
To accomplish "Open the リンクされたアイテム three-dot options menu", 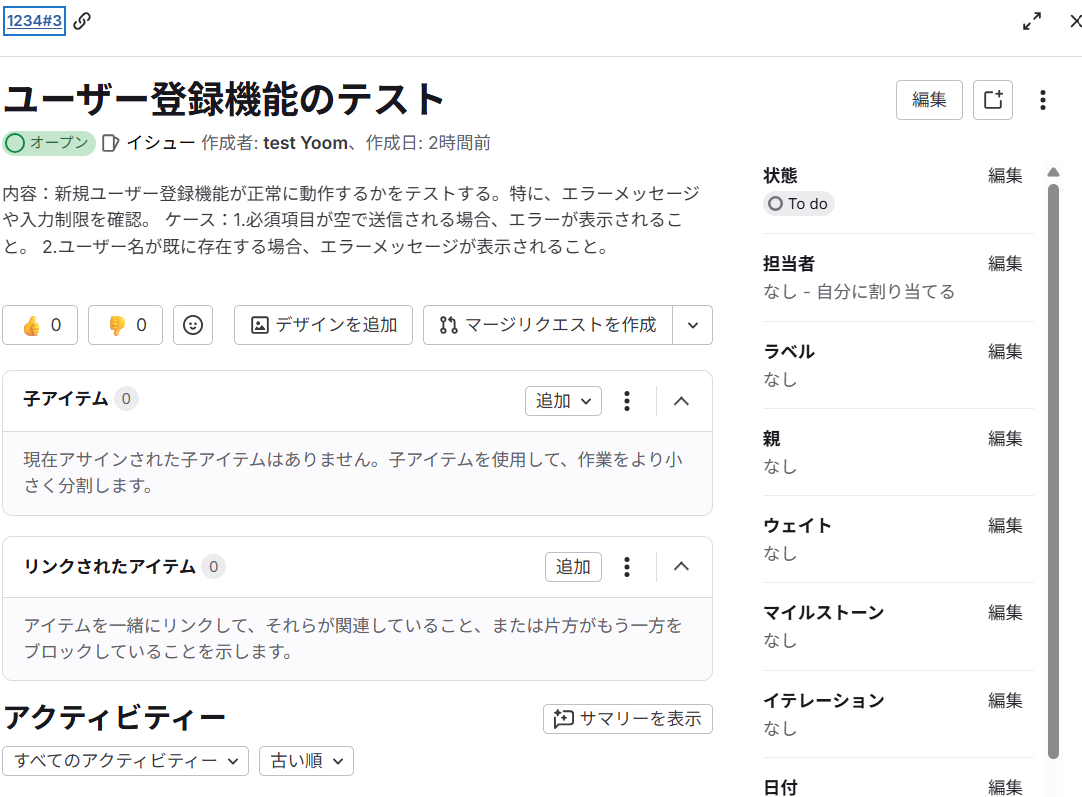I will (627, 567).
